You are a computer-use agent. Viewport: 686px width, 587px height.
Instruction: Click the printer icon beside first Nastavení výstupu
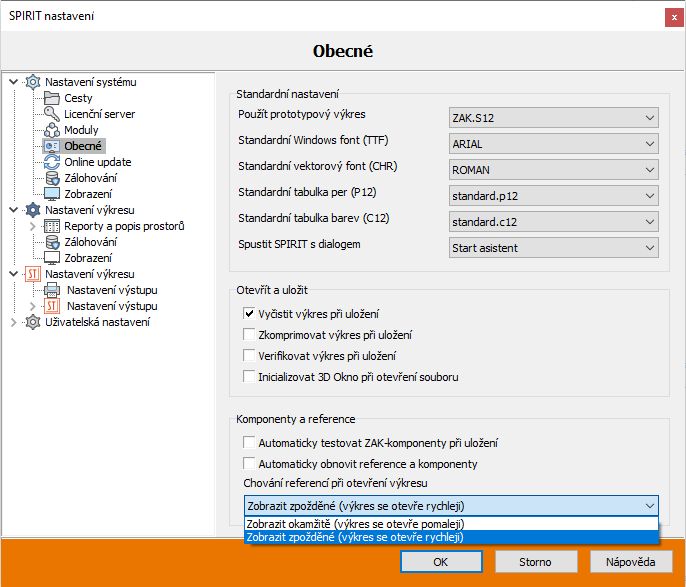pos(52,290)
